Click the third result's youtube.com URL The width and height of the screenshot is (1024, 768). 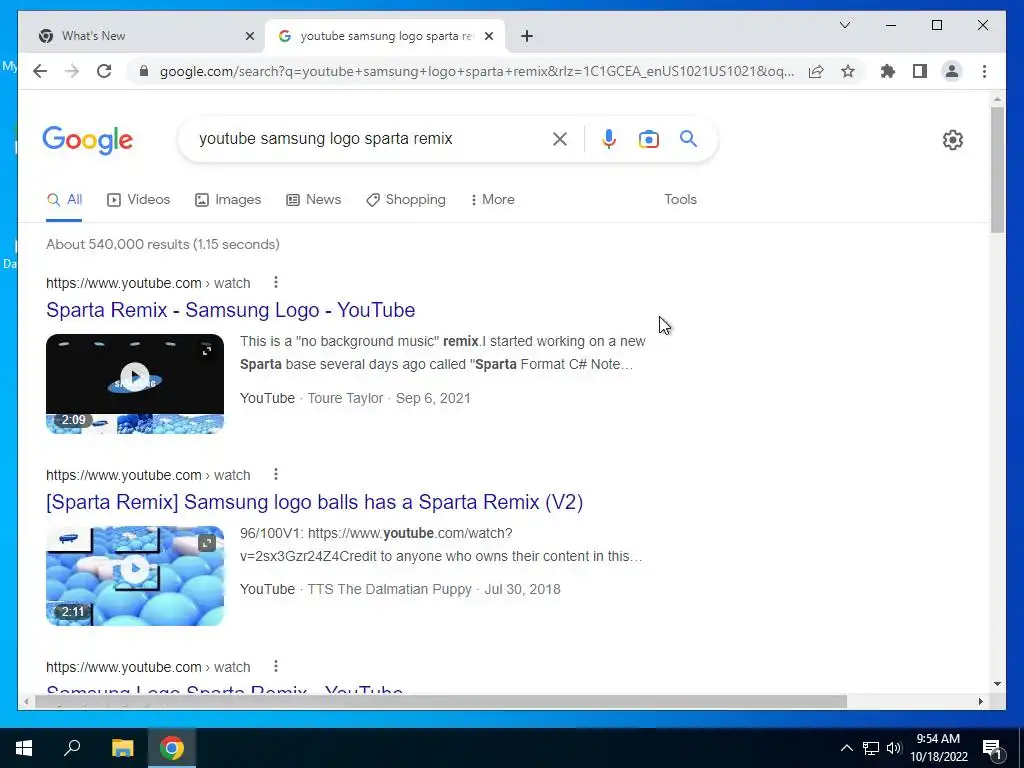tap(148, 667)
